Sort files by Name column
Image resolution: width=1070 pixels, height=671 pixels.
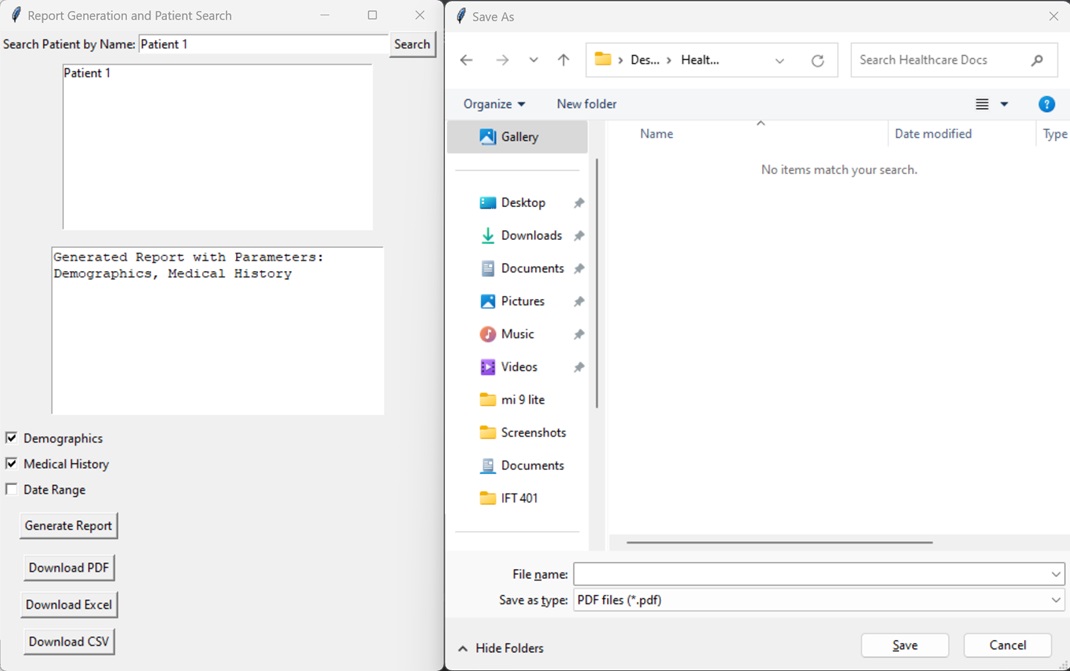656,134
